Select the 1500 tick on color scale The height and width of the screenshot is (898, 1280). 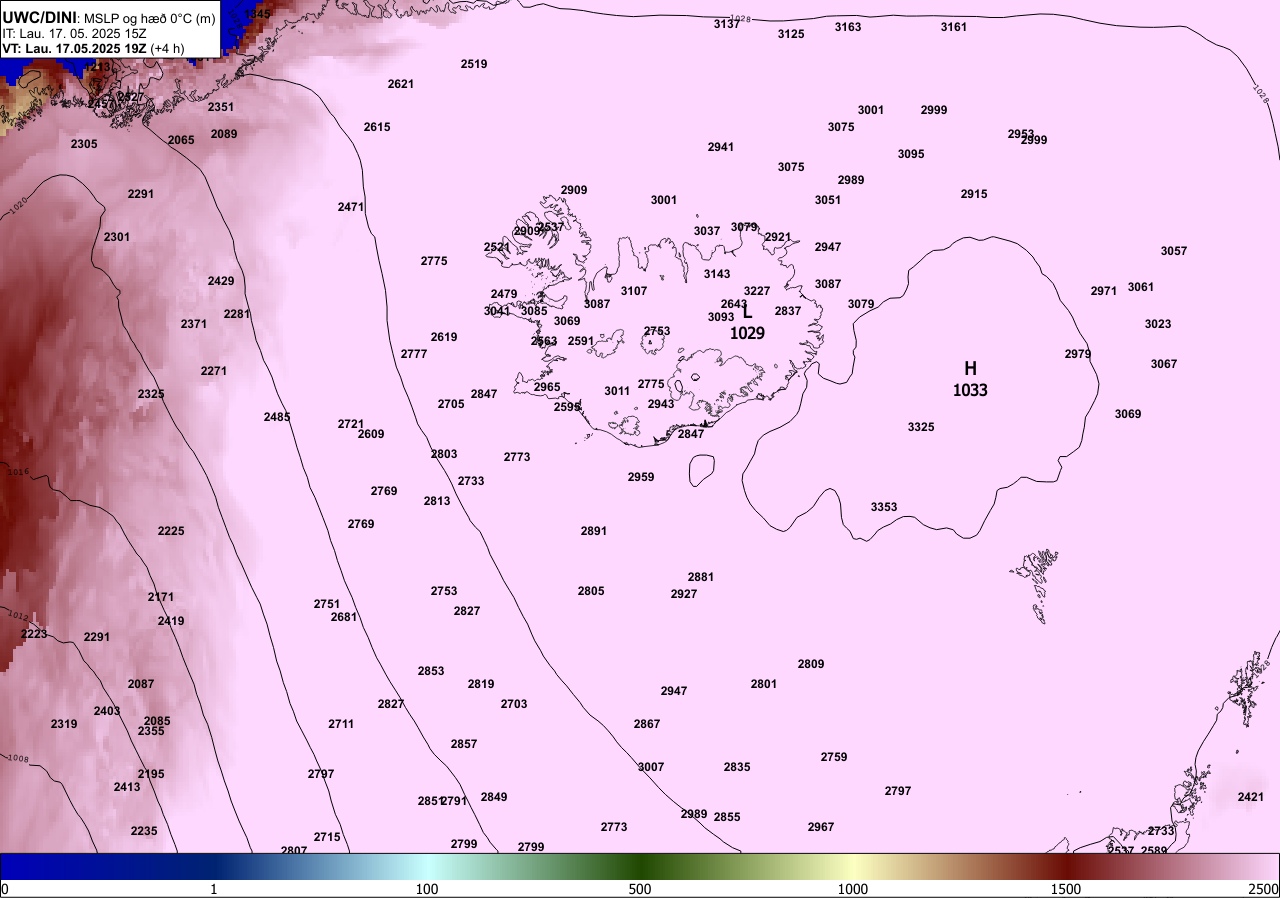pyautogui.click(x=1066, y=889)
